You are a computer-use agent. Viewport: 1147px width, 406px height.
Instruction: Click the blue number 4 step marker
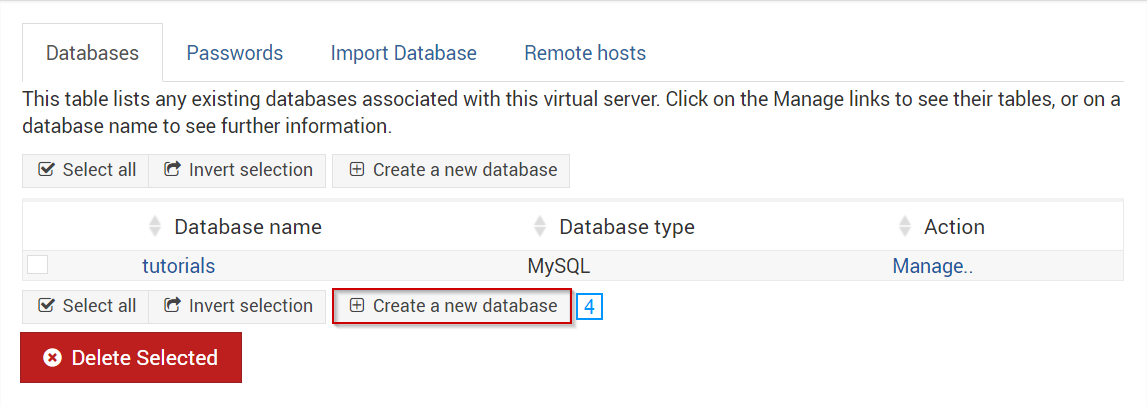click(589, 307)
